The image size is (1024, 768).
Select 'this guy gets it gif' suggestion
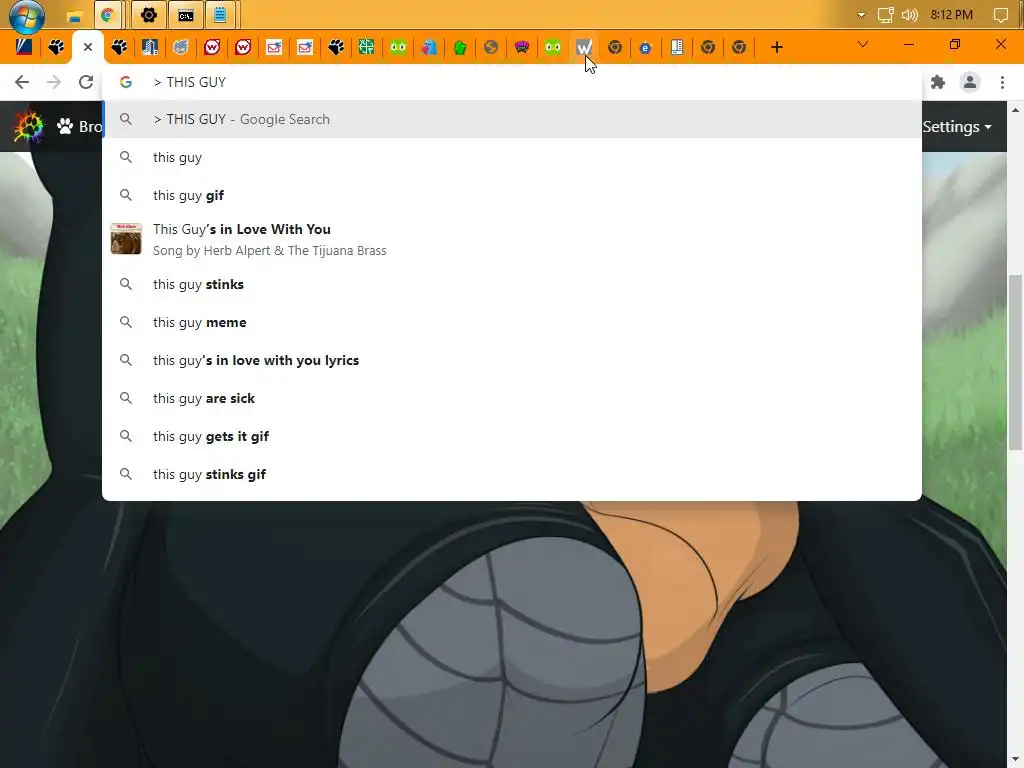pyautogui.click(x=512, y=436)
